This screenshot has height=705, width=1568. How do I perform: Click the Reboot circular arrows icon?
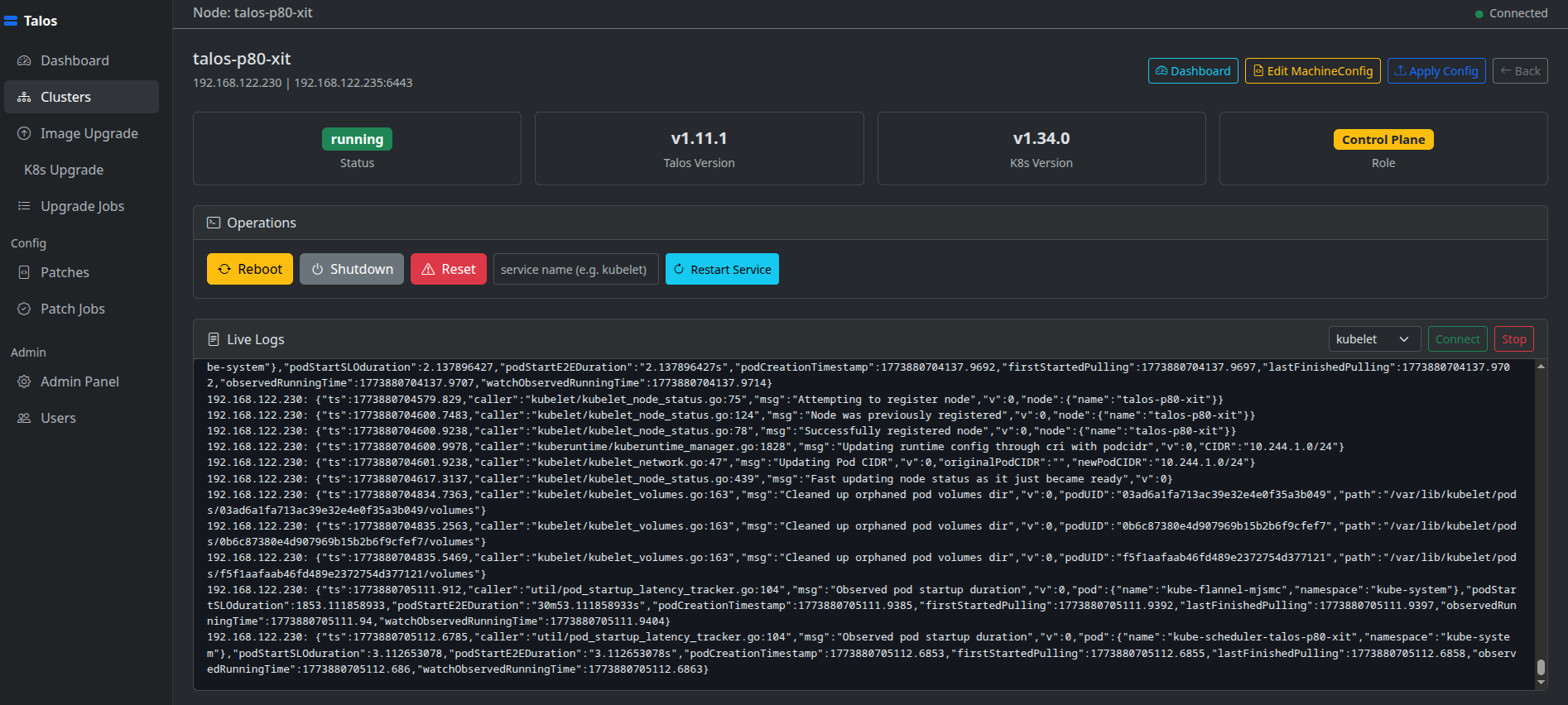click(x=224, y=269)
